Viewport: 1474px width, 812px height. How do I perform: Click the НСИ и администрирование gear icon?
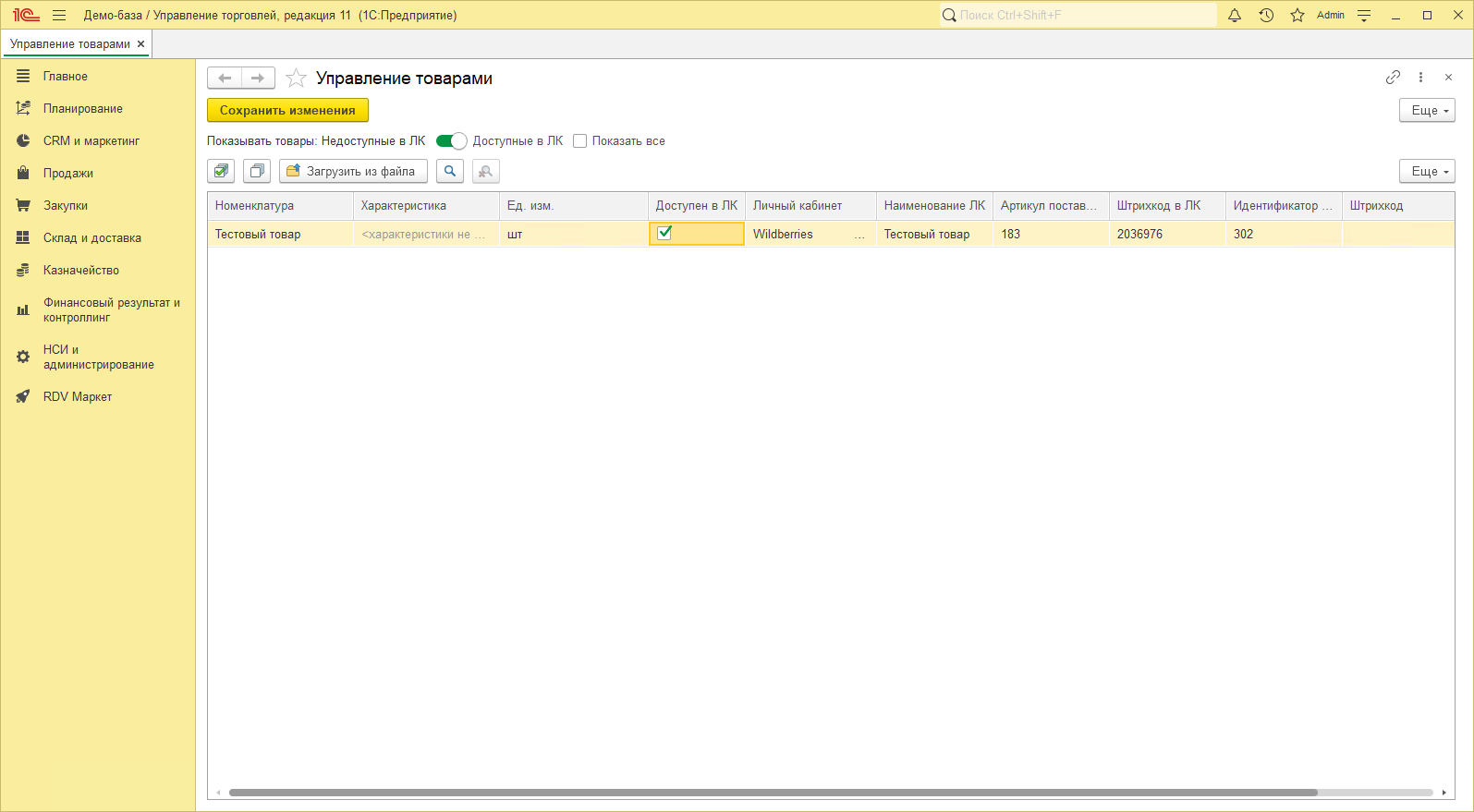point(23,357)
